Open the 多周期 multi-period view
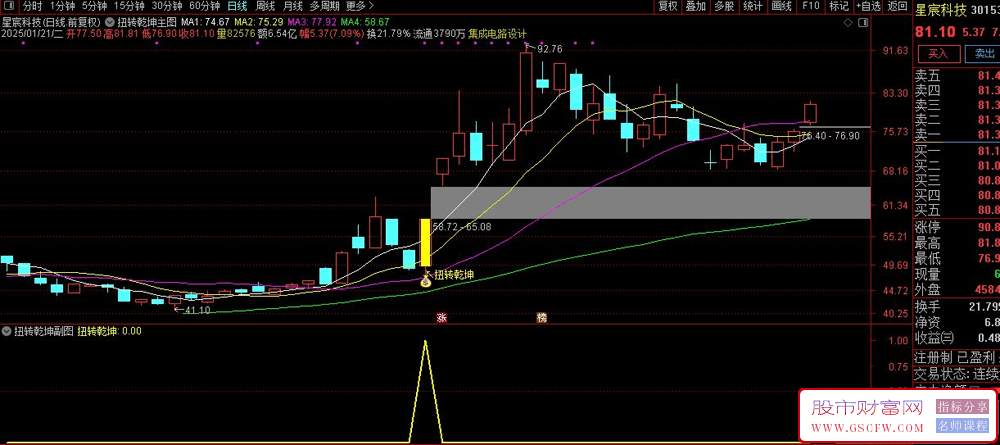This screenshot has height=445, width=1000. tap(324, 6)
